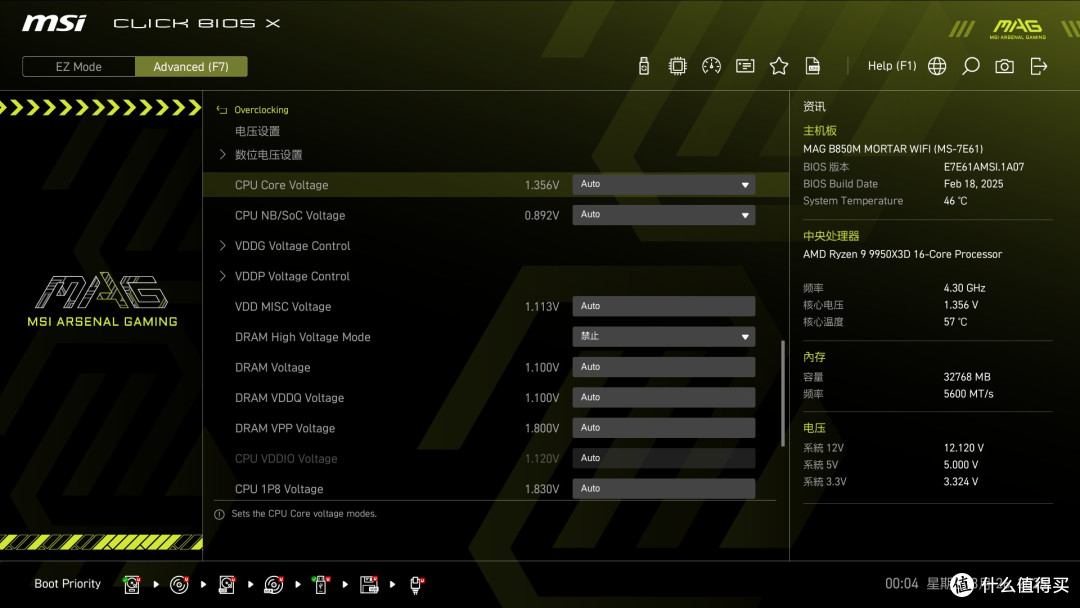The height and width of the screenshot is (608, 1080).
Task: Open CPU Core Voltage dropdown
Action: pyautogui.click(x=663, y=185)
